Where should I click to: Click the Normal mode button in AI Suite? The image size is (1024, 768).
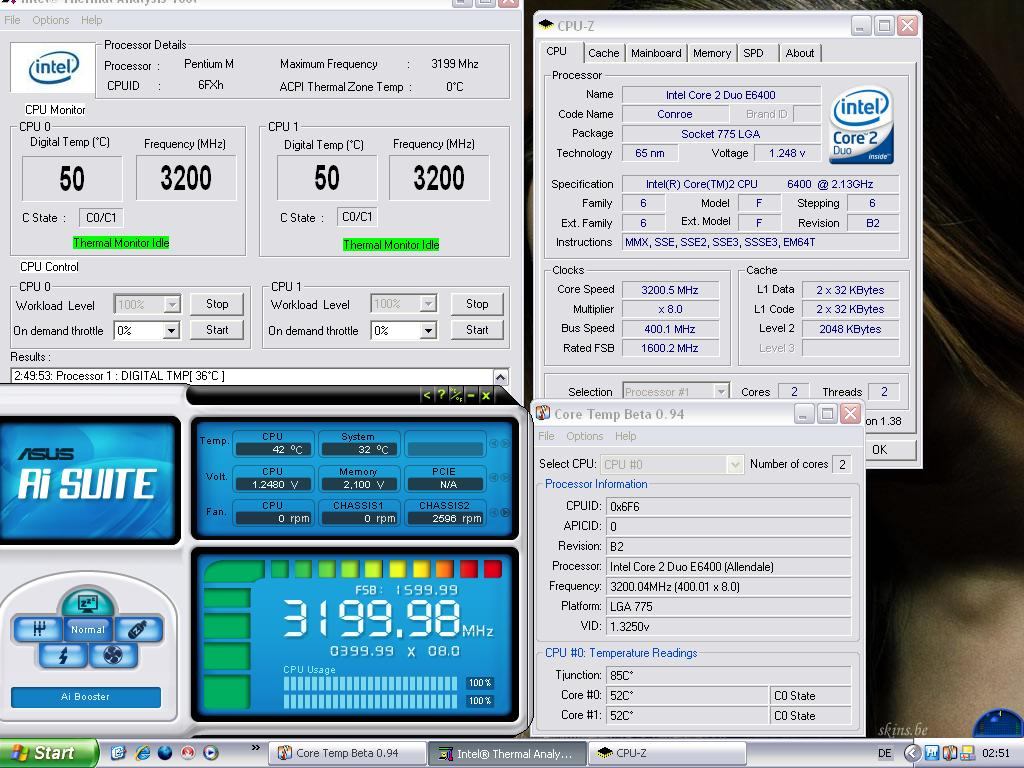(88, 629)
